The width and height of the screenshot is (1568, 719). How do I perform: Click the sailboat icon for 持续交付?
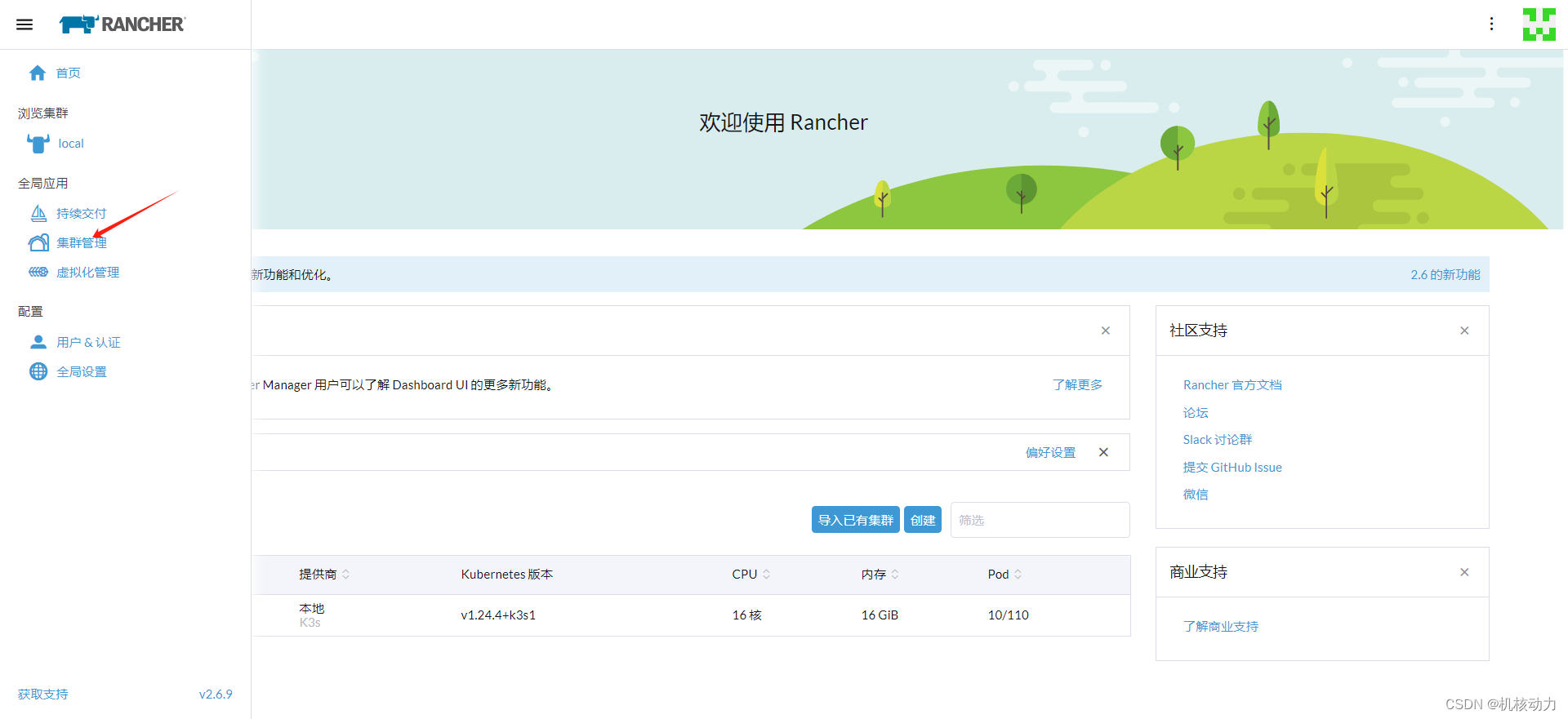[x=38, y=214]
